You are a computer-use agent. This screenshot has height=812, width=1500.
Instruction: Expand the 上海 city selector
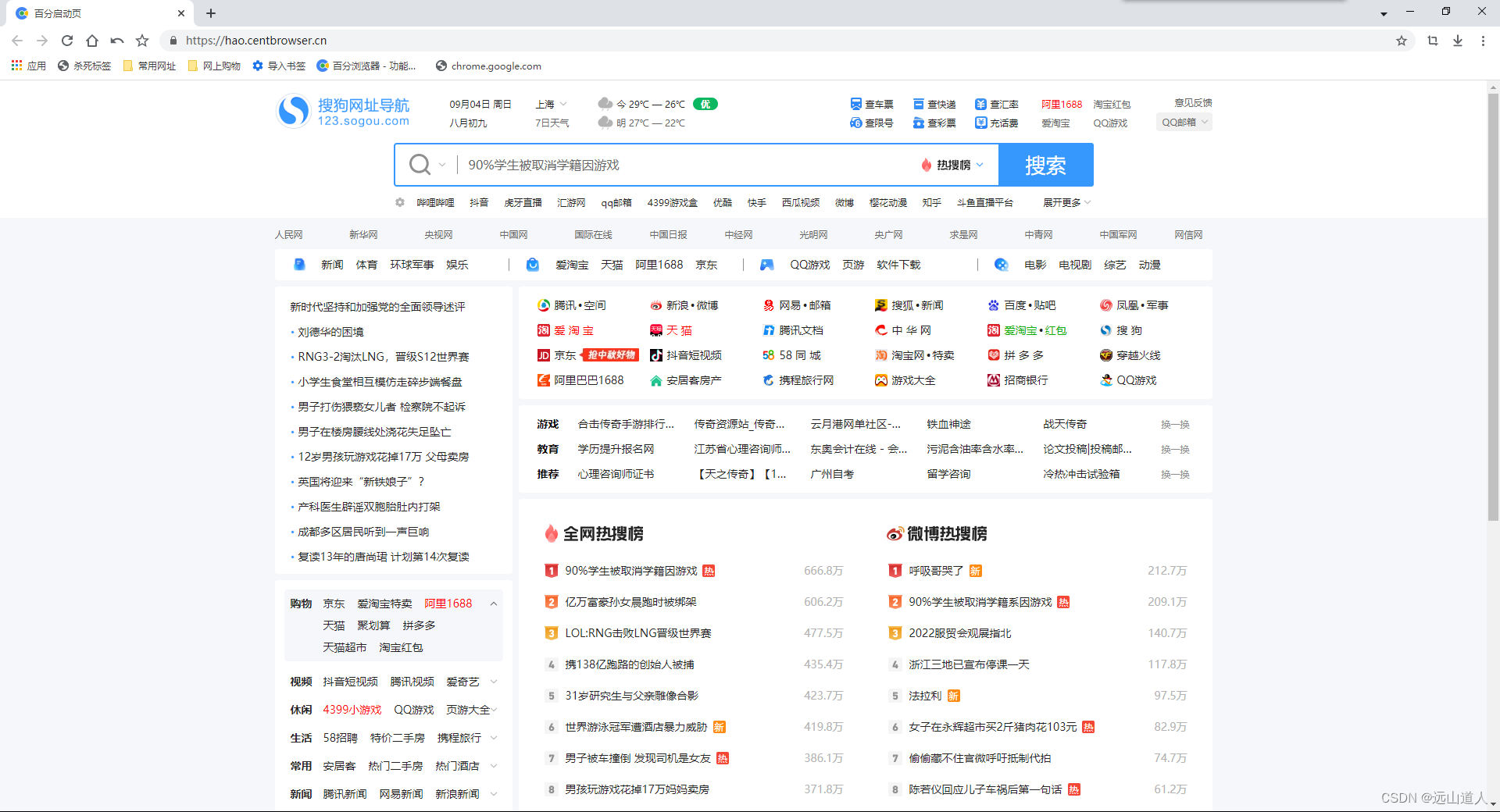(x=551, y=104)
